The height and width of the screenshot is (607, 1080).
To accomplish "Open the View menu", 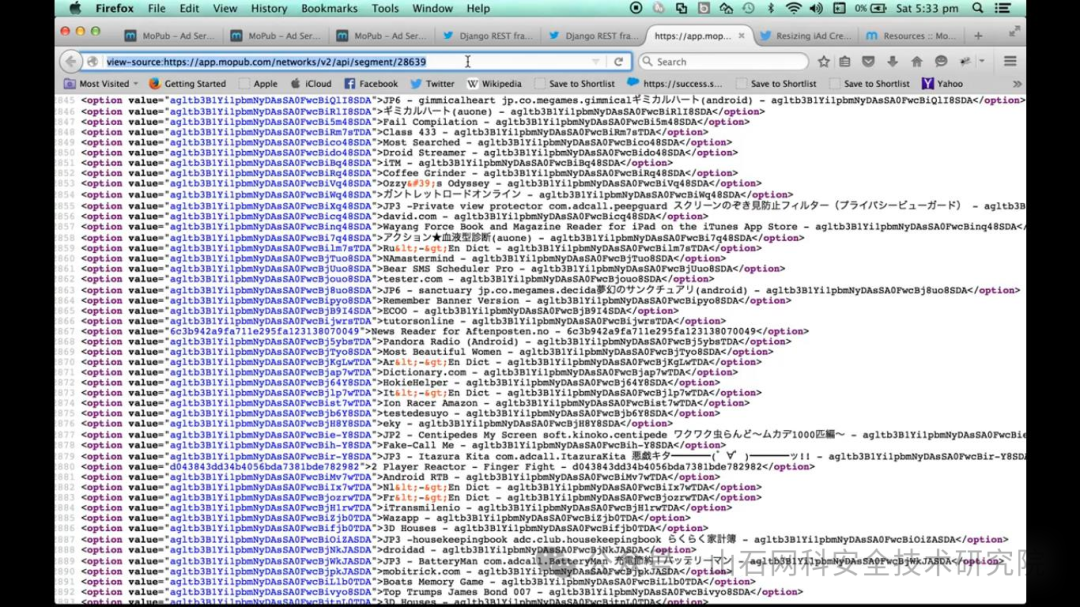I will pyautogui.click(x=225, y=8).
